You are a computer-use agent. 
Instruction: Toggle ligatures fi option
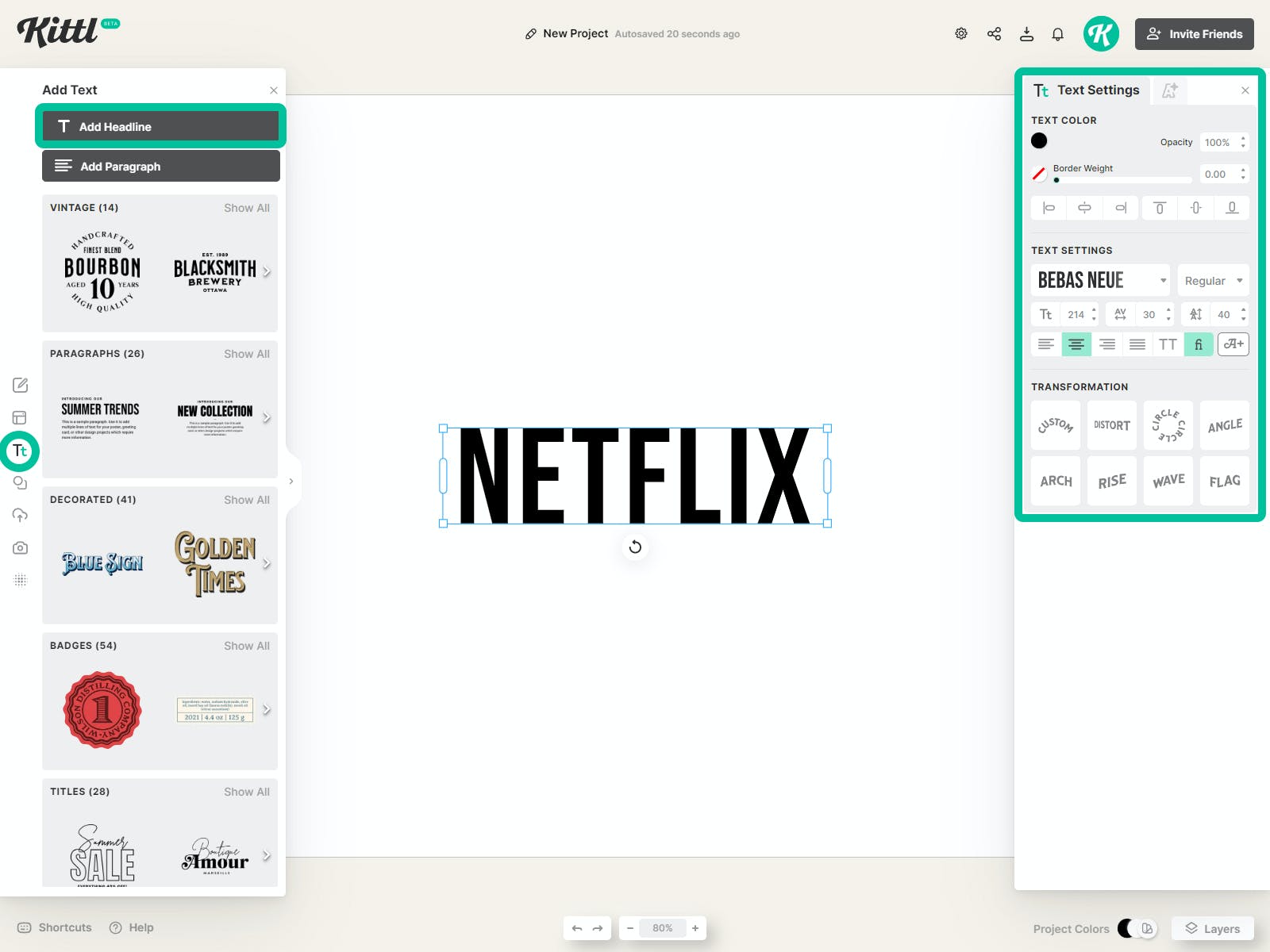click(1199, 344)
